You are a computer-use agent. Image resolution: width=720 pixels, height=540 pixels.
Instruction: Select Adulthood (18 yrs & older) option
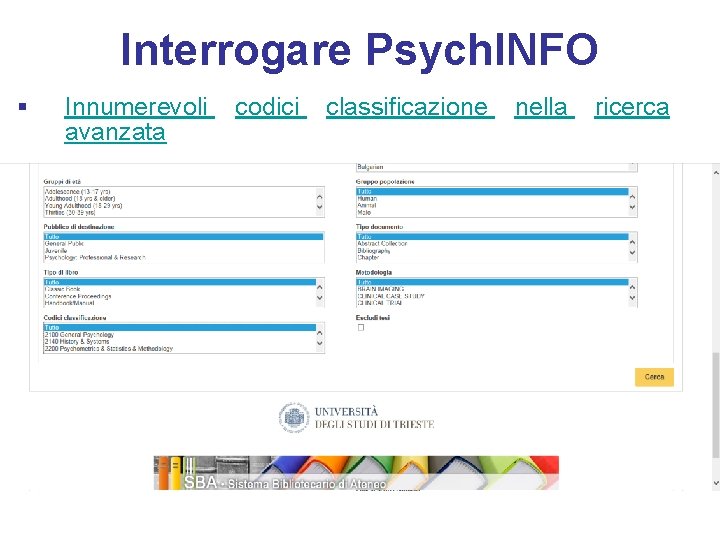tap(180, 198)
